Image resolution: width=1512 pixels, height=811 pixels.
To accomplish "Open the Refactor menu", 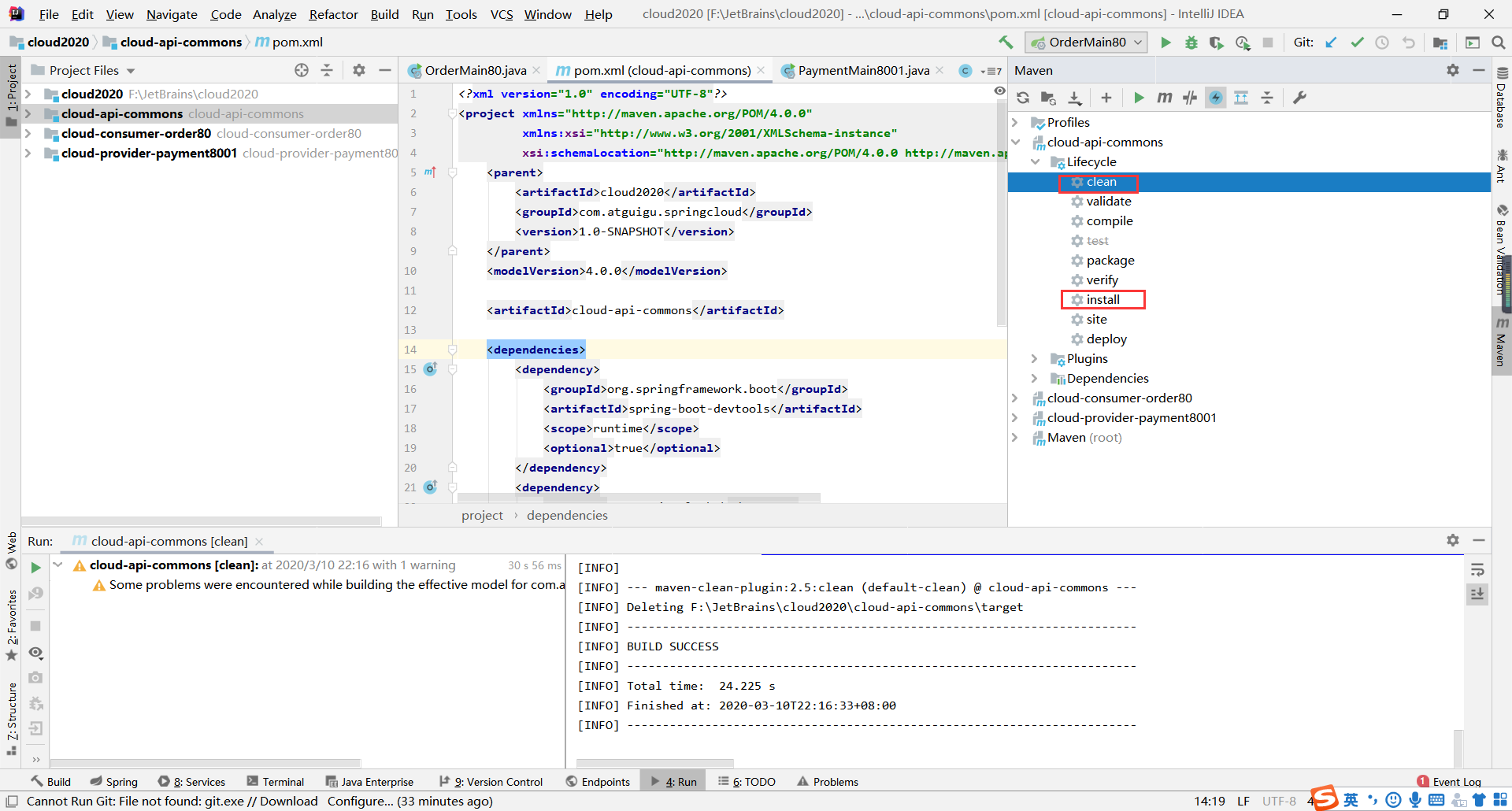I will 333,14.
